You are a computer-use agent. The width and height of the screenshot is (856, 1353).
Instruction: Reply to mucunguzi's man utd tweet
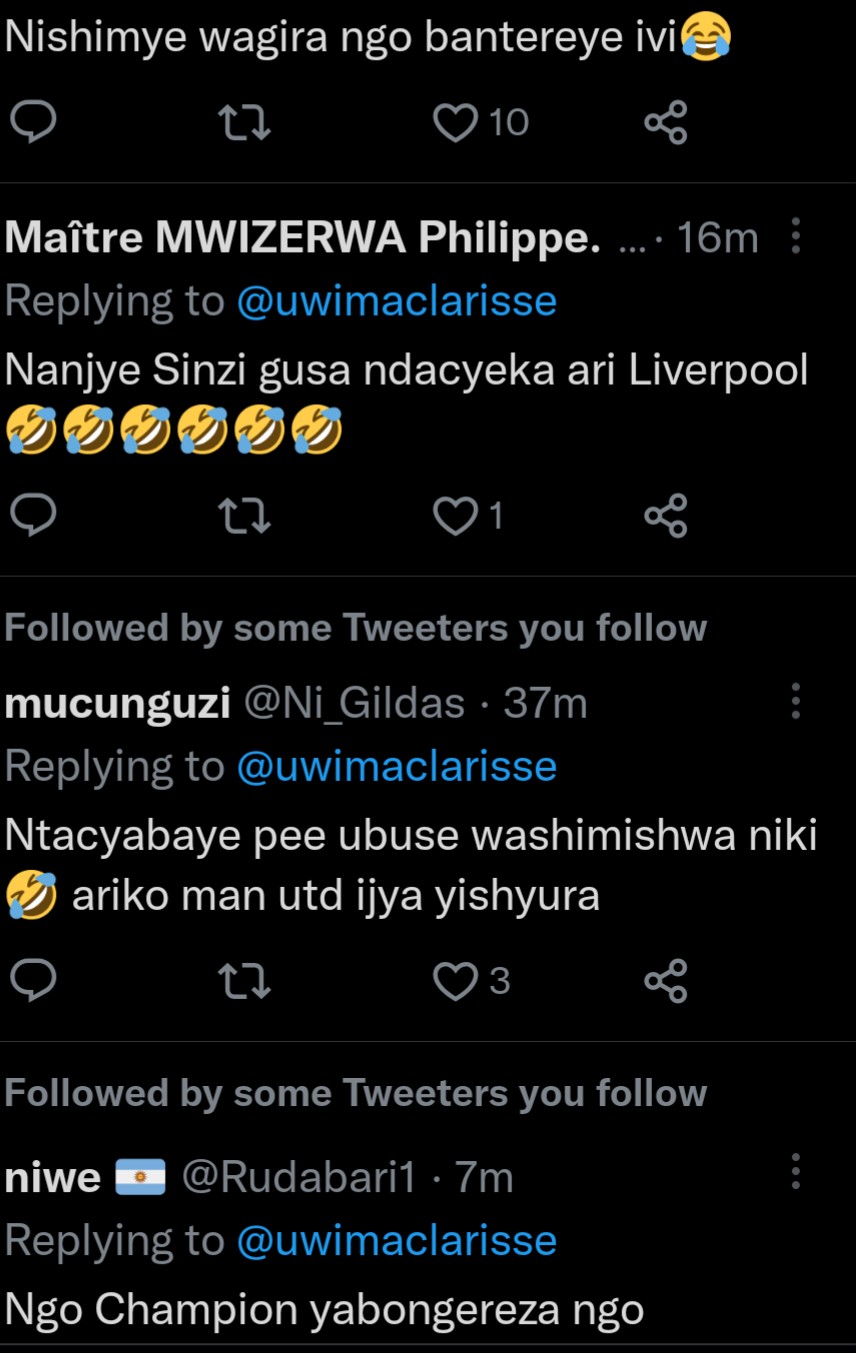coord(33,981)
